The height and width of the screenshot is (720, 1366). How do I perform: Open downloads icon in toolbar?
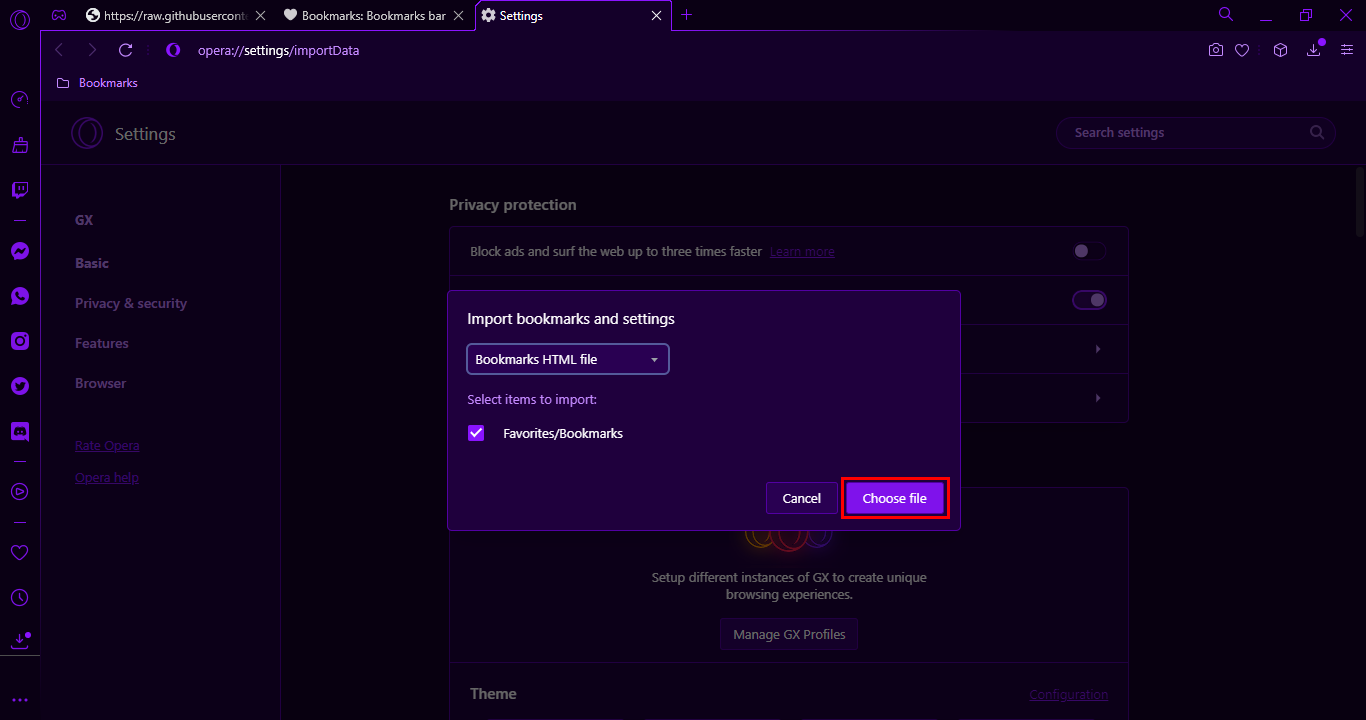click(x=1314, y=50)
